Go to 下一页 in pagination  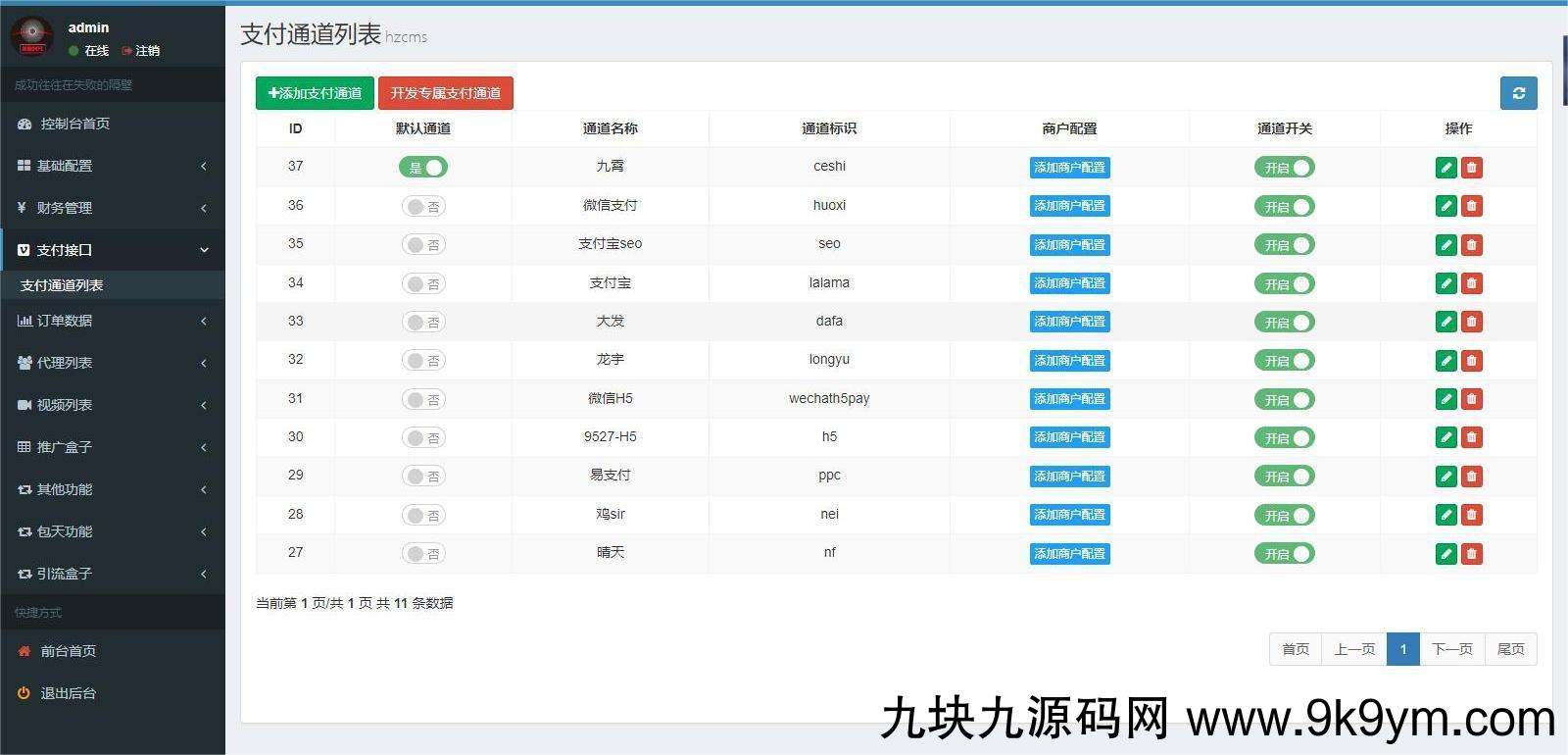(1451, 649)
